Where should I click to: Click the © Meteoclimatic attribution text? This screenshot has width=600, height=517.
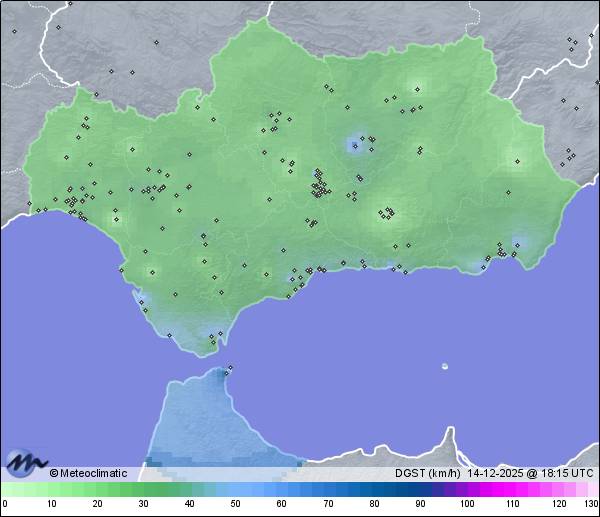89,473
